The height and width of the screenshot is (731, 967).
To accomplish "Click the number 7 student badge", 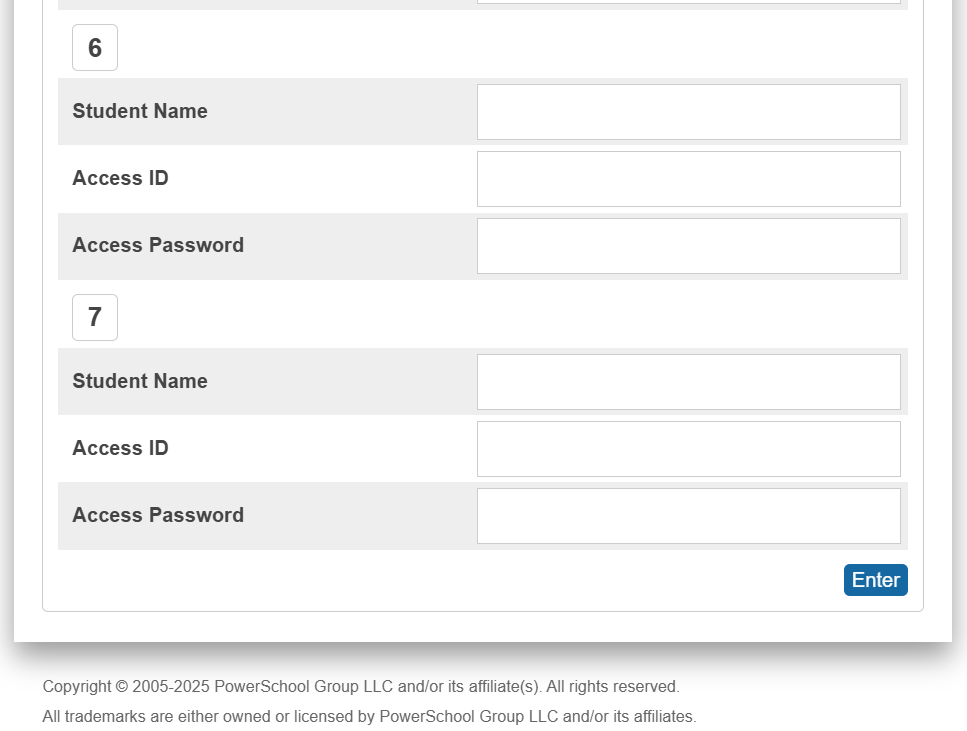I will pyautogui.click(x=95, y=317).
